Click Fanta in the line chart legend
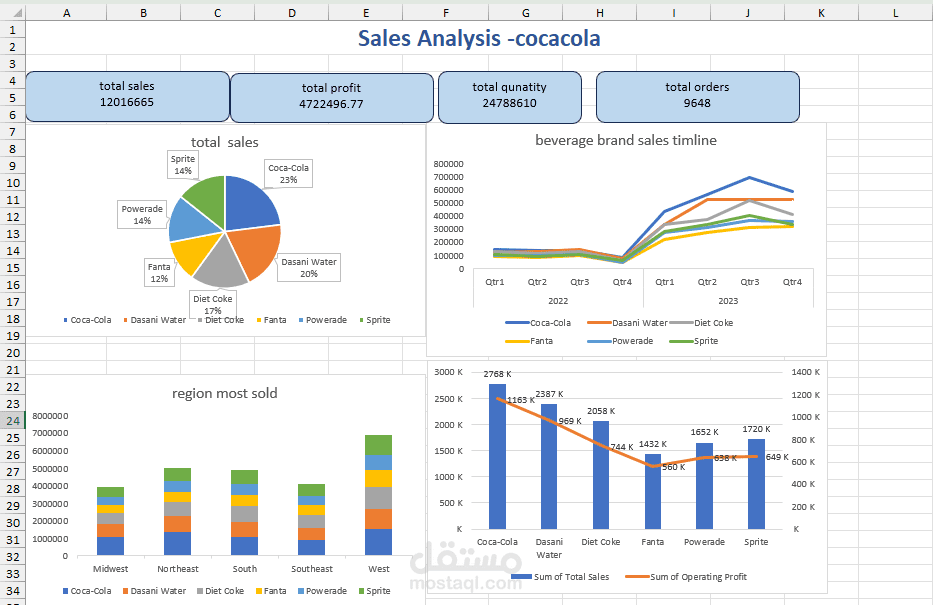 pyautogui.click(x=529, y=341)
